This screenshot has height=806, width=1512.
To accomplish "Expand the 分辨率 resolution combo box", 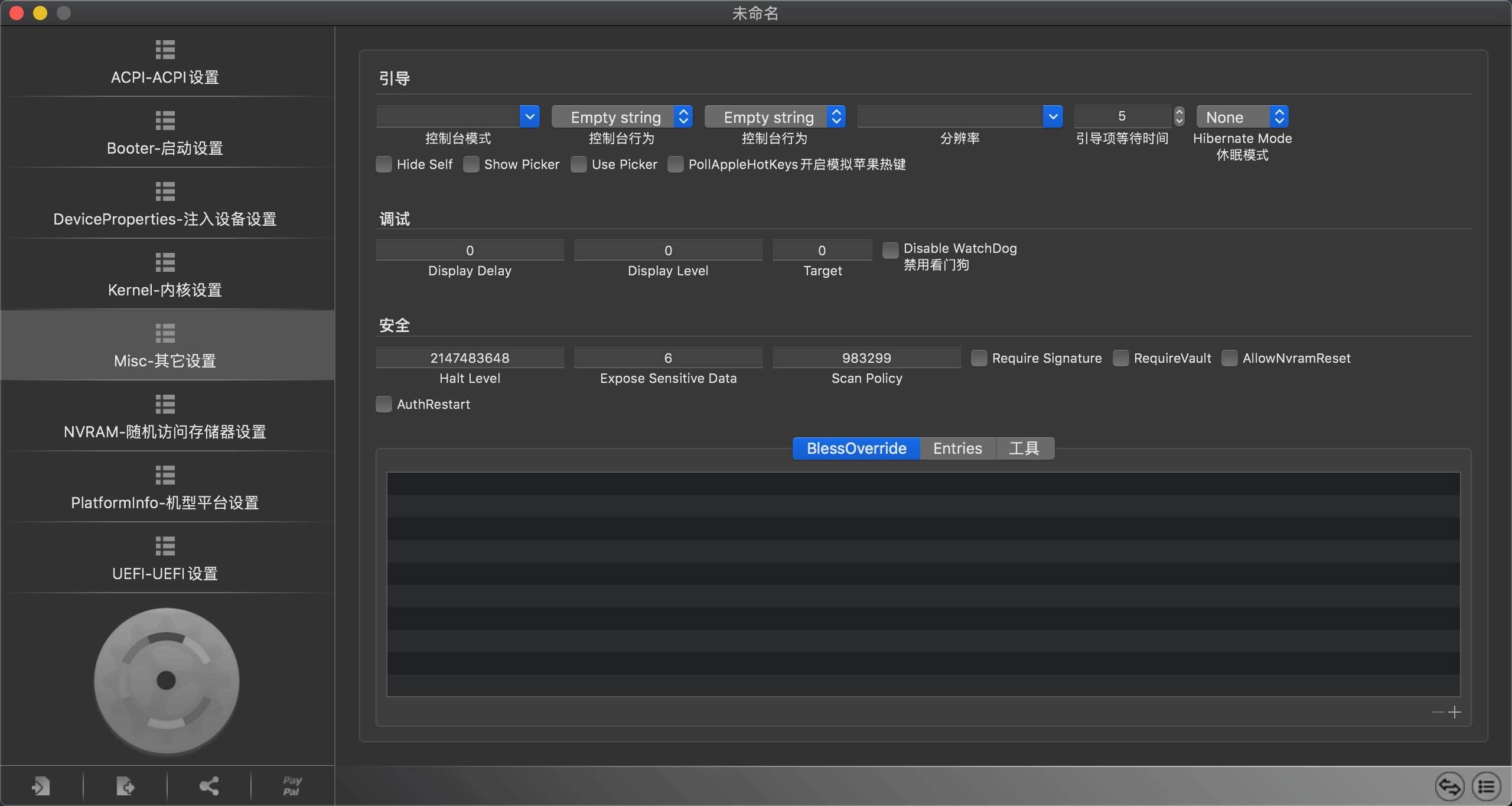I will click(1052, 117).
